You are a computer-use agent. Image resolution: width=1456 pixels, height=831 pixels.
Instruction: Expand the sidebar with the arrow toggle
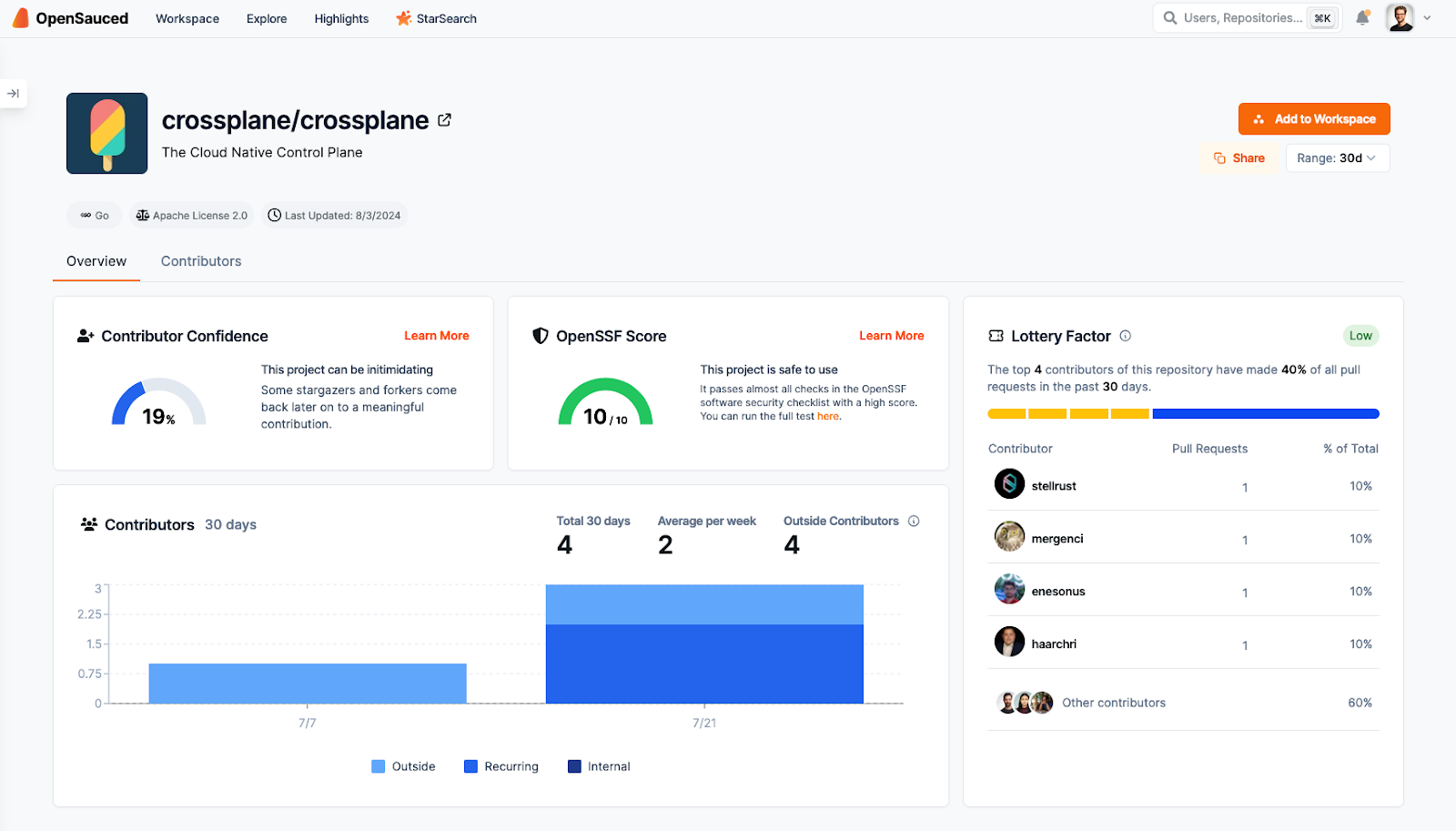point(14,93)
